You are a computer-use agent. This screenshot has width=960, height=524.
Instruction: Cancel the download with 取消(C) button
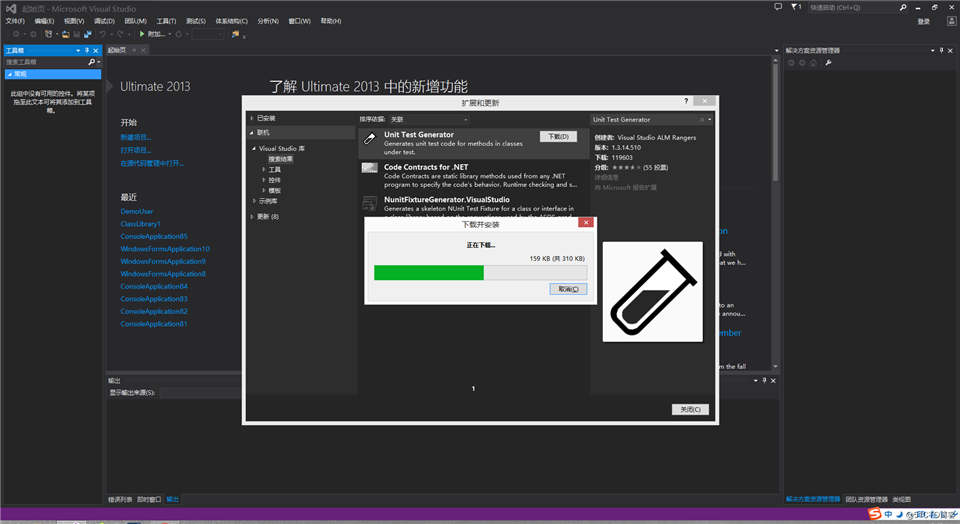568,289
